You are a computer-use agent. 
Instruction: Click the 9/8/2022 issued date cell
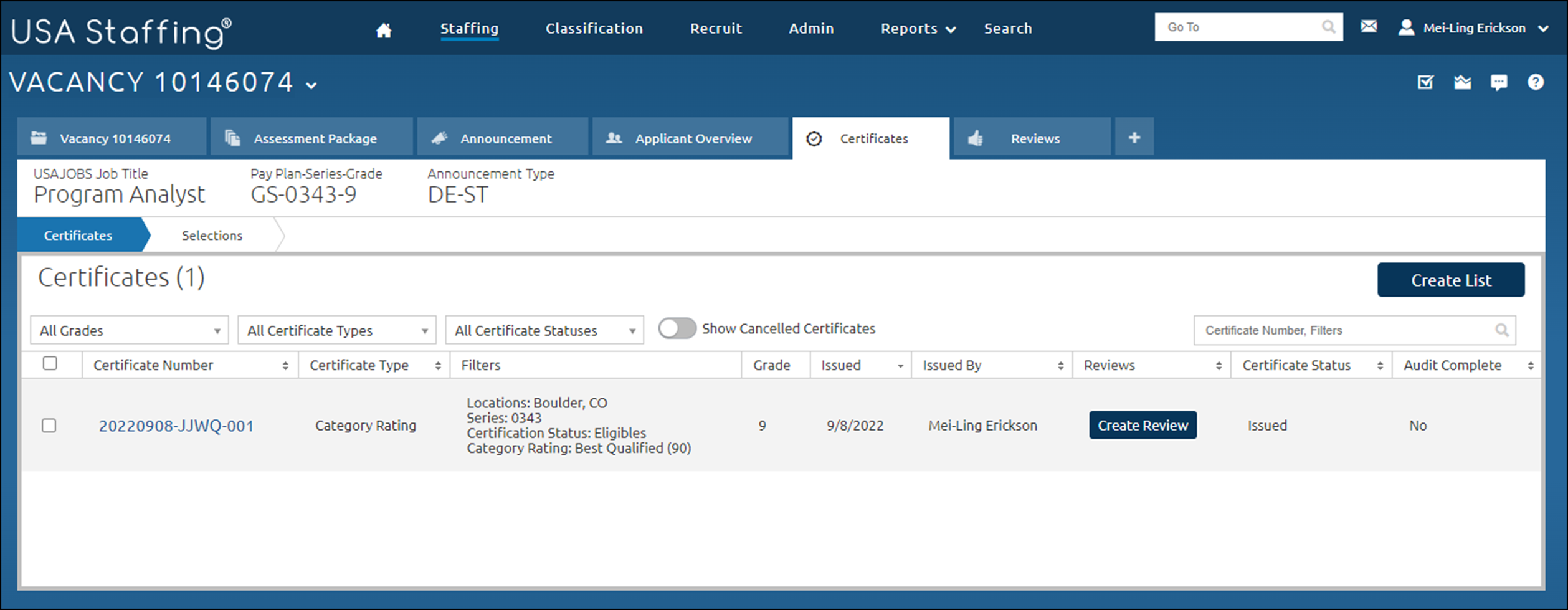(855, 426)
